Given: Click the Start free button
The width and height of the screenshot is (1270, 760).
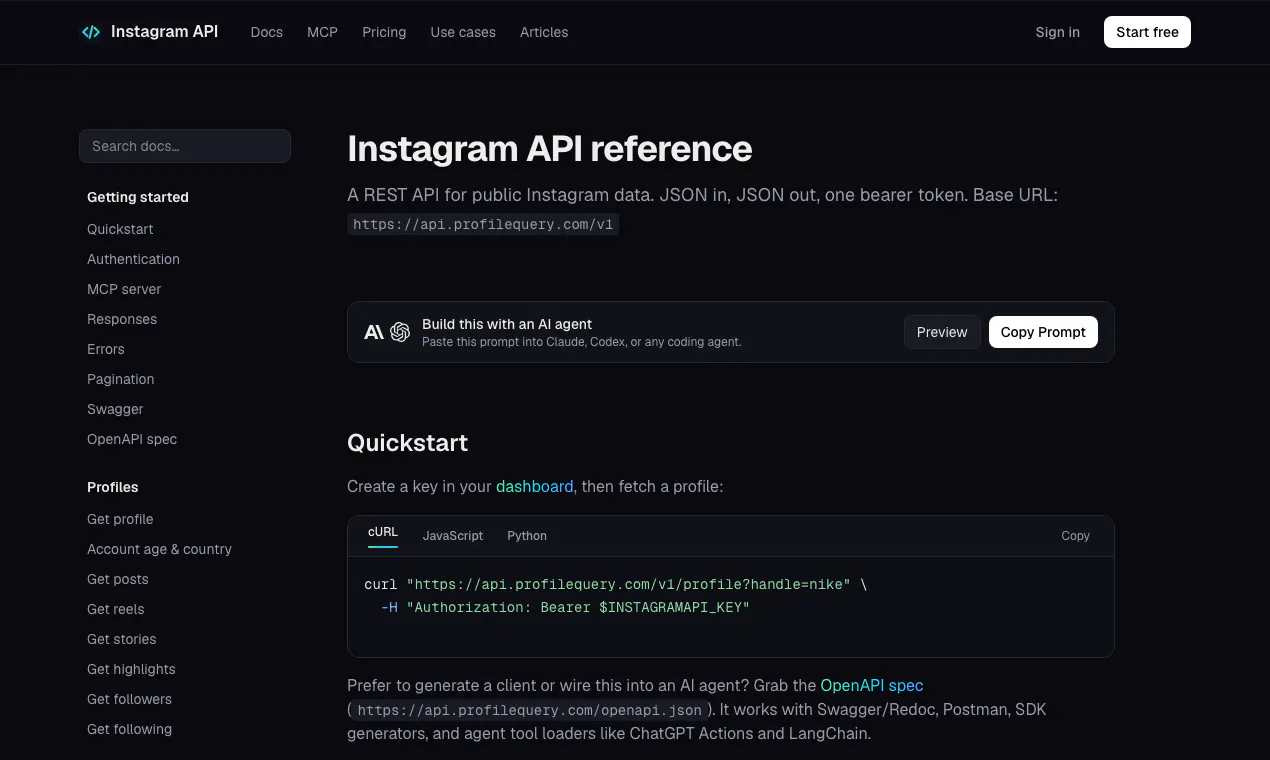Looking at the screenshot, I should point(1147,32).
